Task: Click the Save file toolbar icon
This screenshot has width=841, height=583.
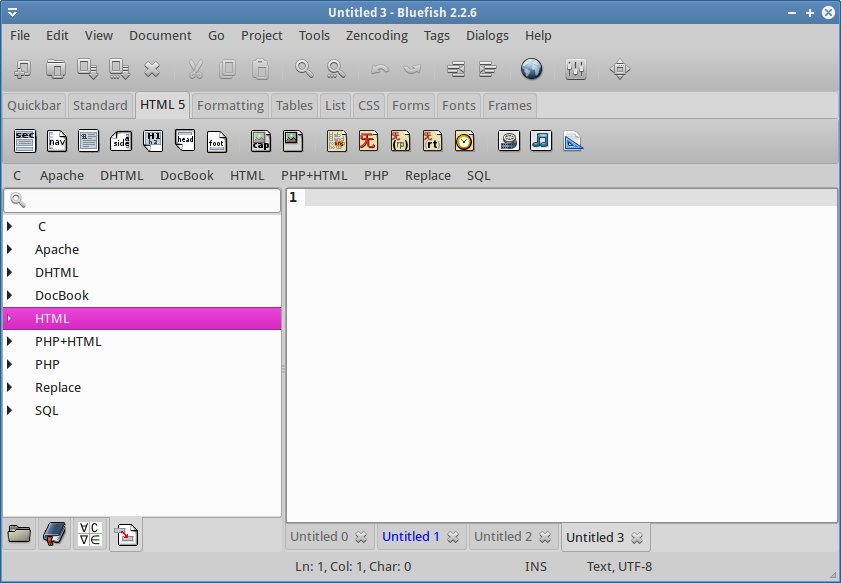Action: 87,69
